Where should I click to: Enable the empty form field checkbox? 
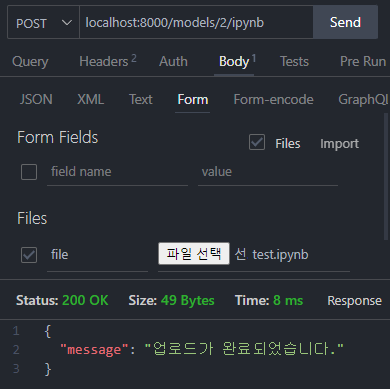tap(29, 172)
